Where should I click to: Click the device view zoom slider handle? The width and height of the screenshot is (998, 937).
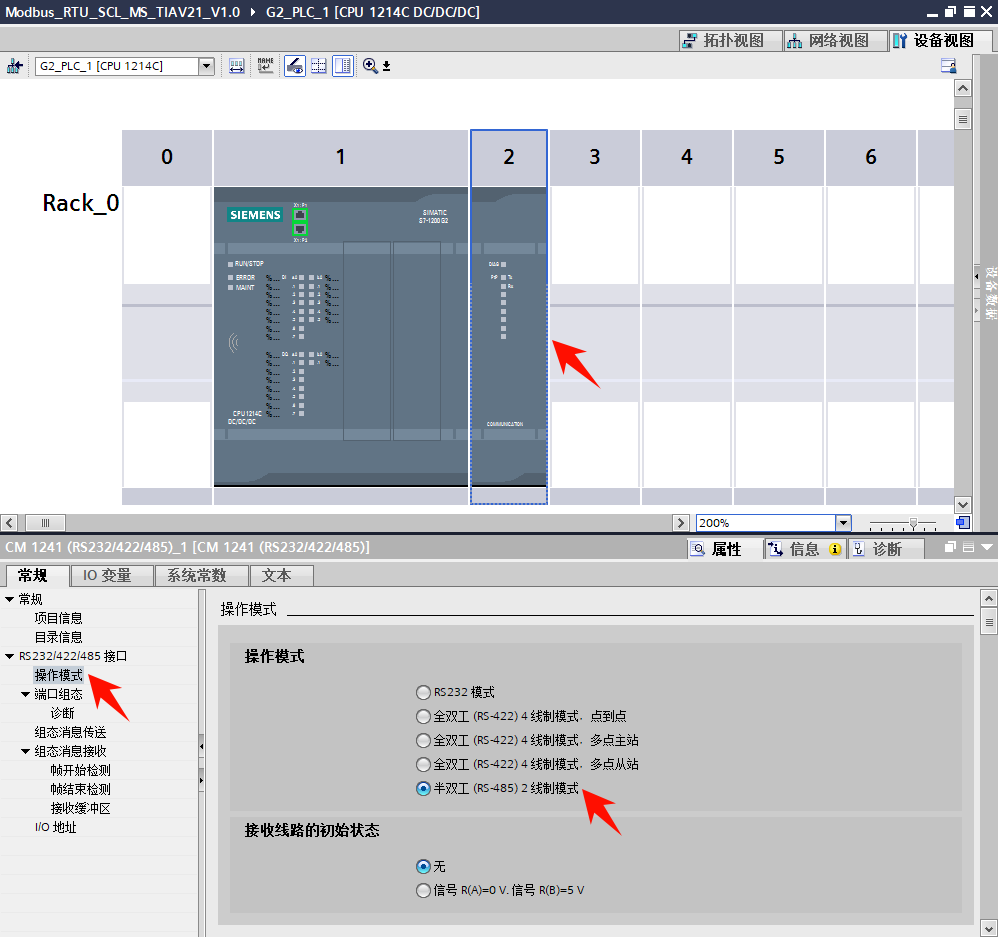click(913, 523)
